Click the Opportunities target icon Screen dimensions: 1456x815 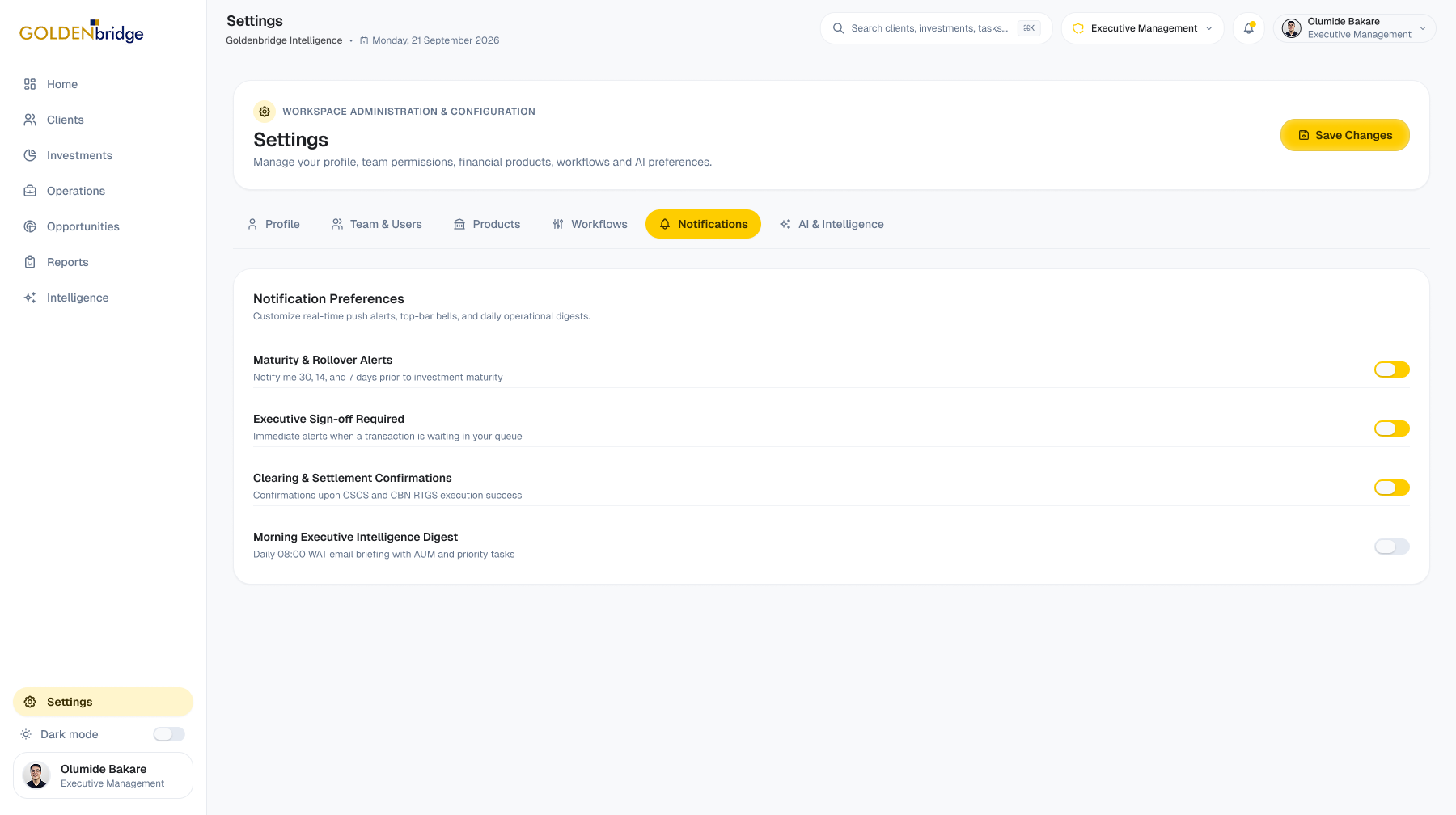(x=30, y=226)
